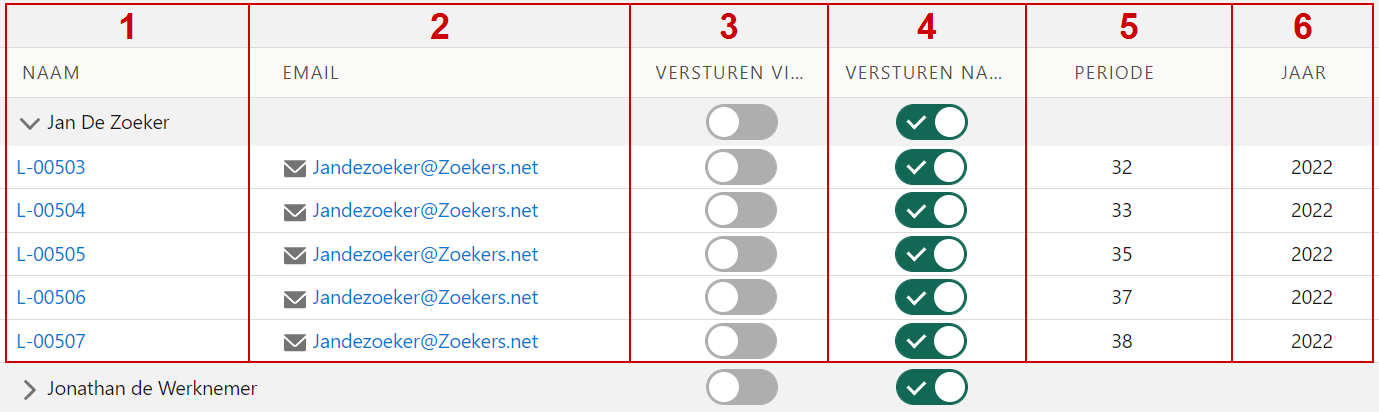Enable grey toggle for Jonathan de Werknemer
Viewport: 1379px width, 412px height.
pos(741,387)
